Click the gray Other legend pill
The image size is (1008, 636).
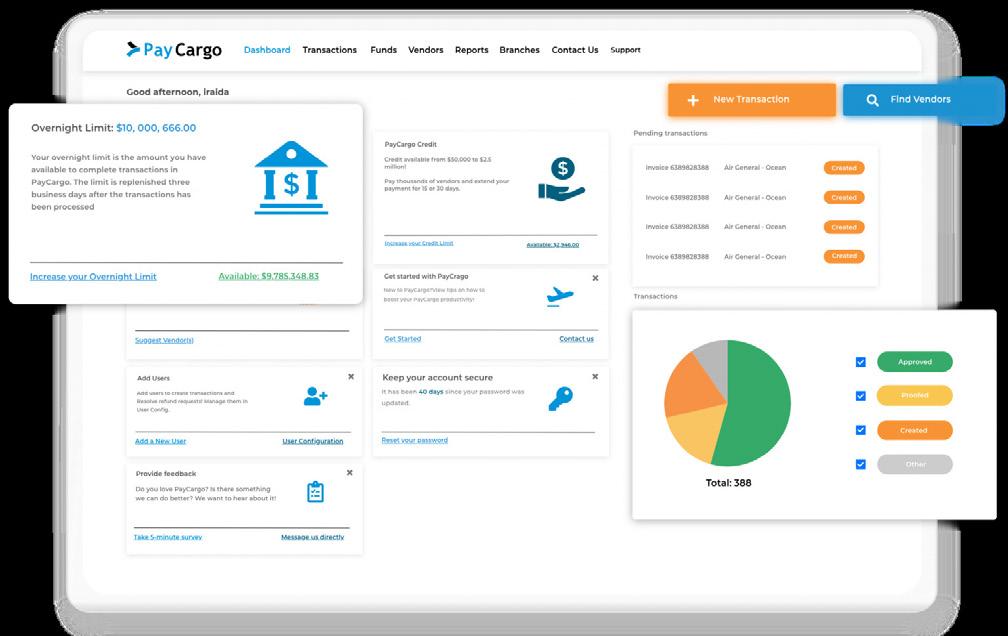click(915, 464)
